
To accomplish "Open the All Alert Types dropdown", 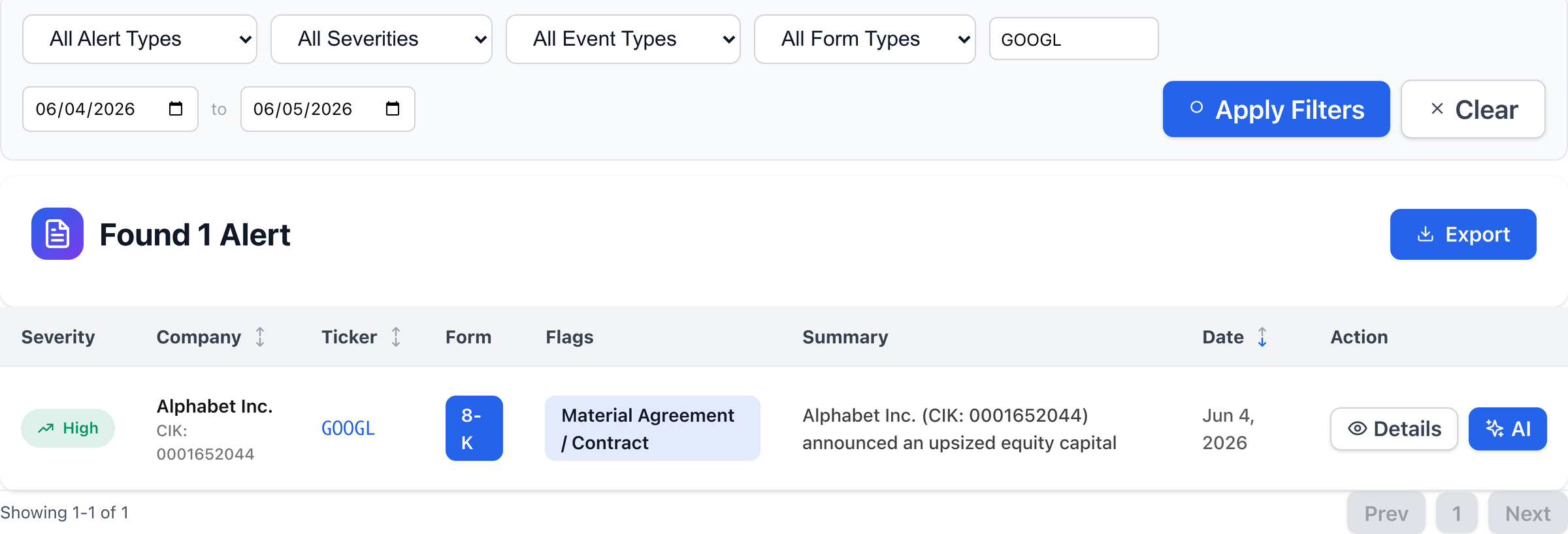I will 140,39.
